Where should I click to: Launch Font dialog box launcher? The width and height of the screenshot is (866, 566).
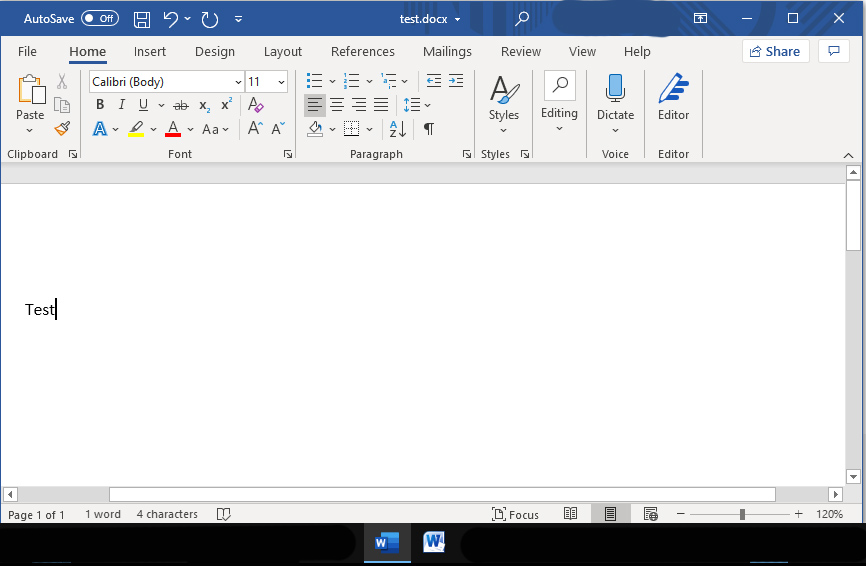tap(288, 154)
